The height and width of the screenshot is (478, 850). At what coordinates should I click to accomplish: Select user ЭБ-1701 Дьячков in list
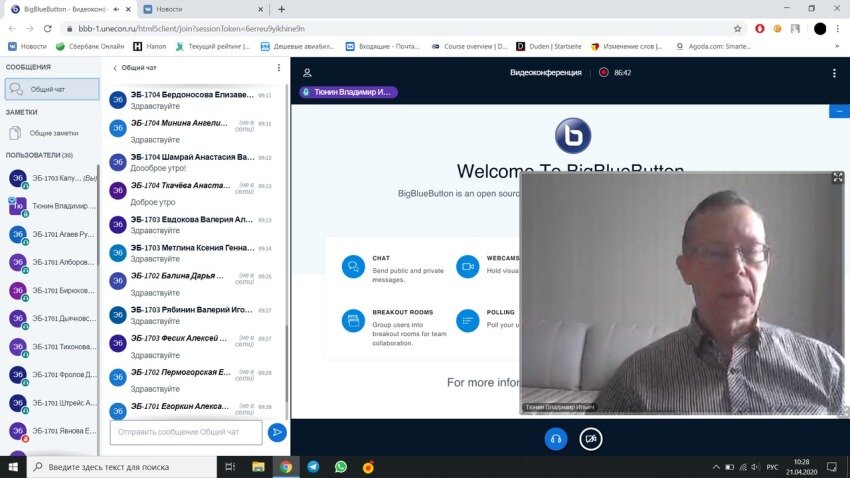pyautogui.click(x=51, y=319)
